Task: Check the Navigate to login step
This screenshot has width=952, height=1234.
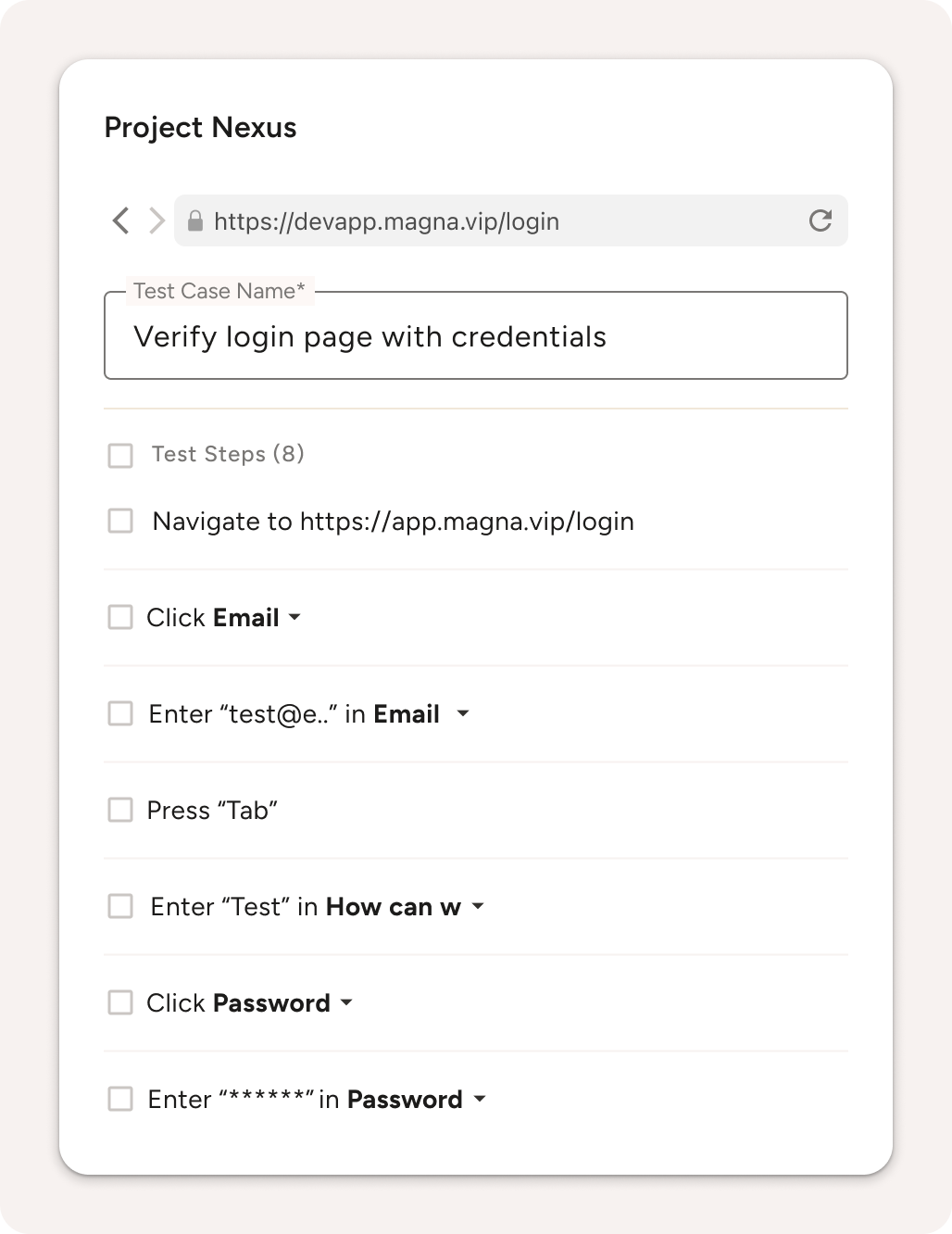Action: pyautogui.click(x=120, y=521)
